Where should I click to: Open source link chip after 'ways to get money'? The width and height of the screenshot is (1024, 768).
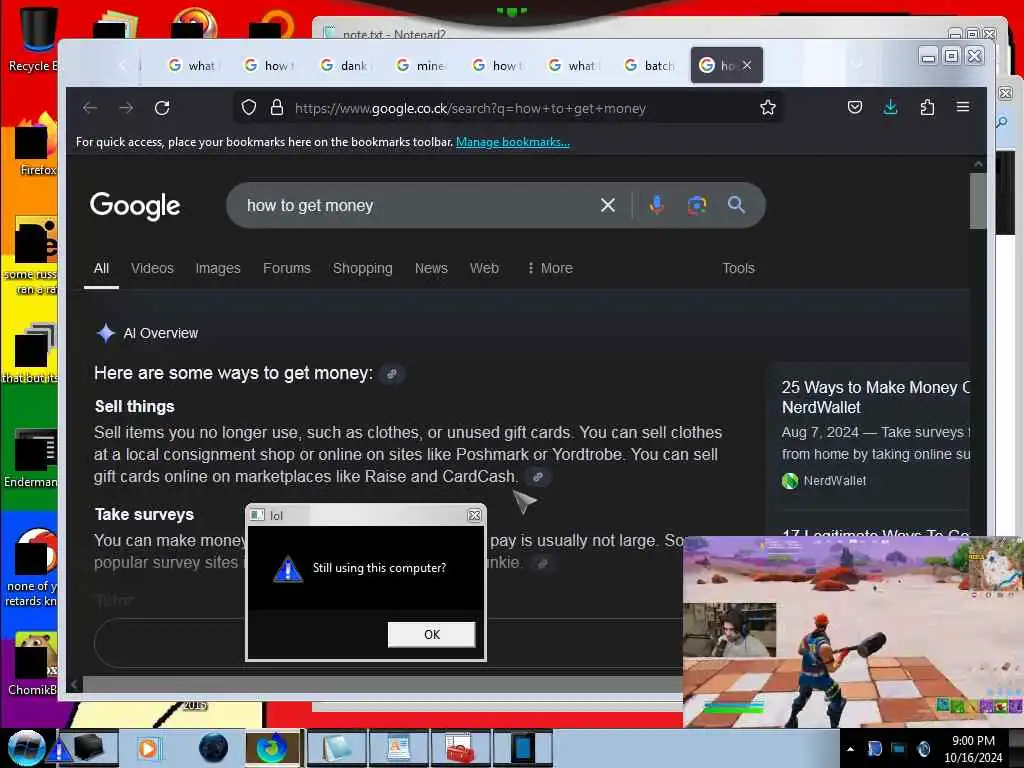[x=392, y=374]
